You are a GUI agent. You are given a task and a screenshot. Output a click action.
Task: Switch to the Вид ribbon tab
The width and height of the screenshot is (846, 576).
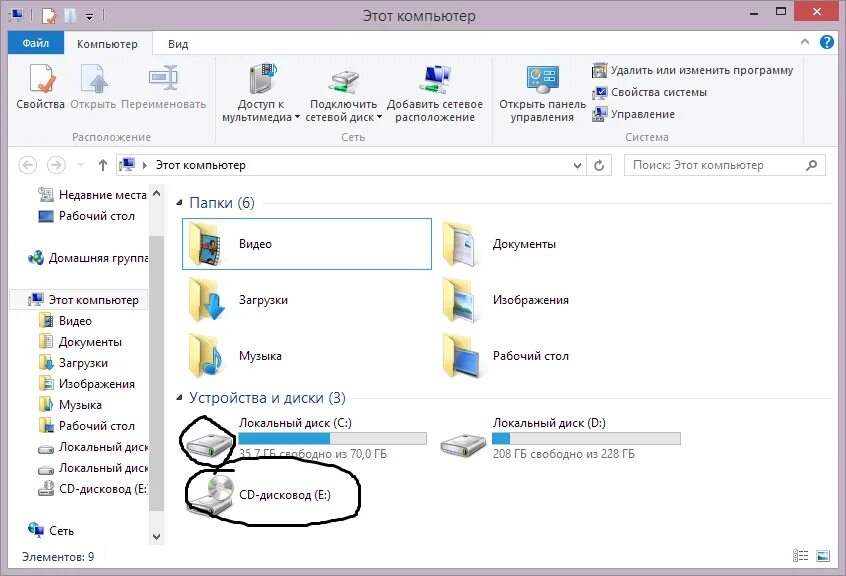178,44
